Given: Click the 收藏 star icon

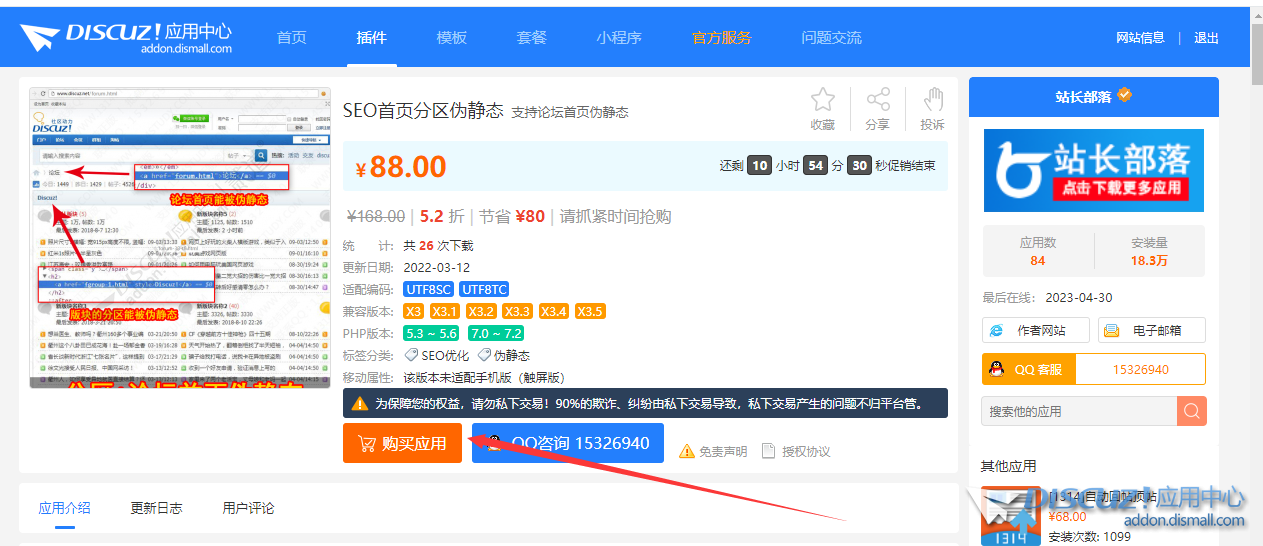Looking at the screenshot, I should [823, 100].
